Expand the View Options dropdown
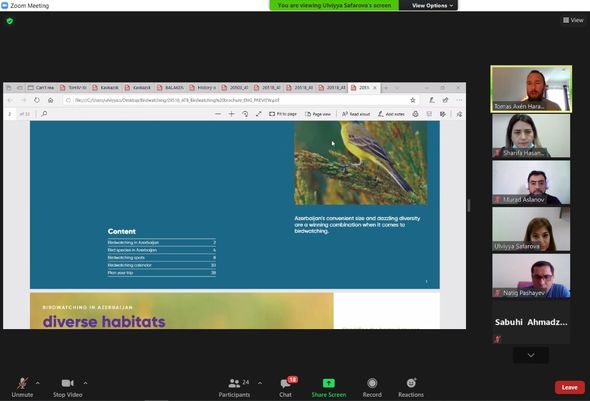This screenshot has width=590, height=401. click(x=429, y=5)
